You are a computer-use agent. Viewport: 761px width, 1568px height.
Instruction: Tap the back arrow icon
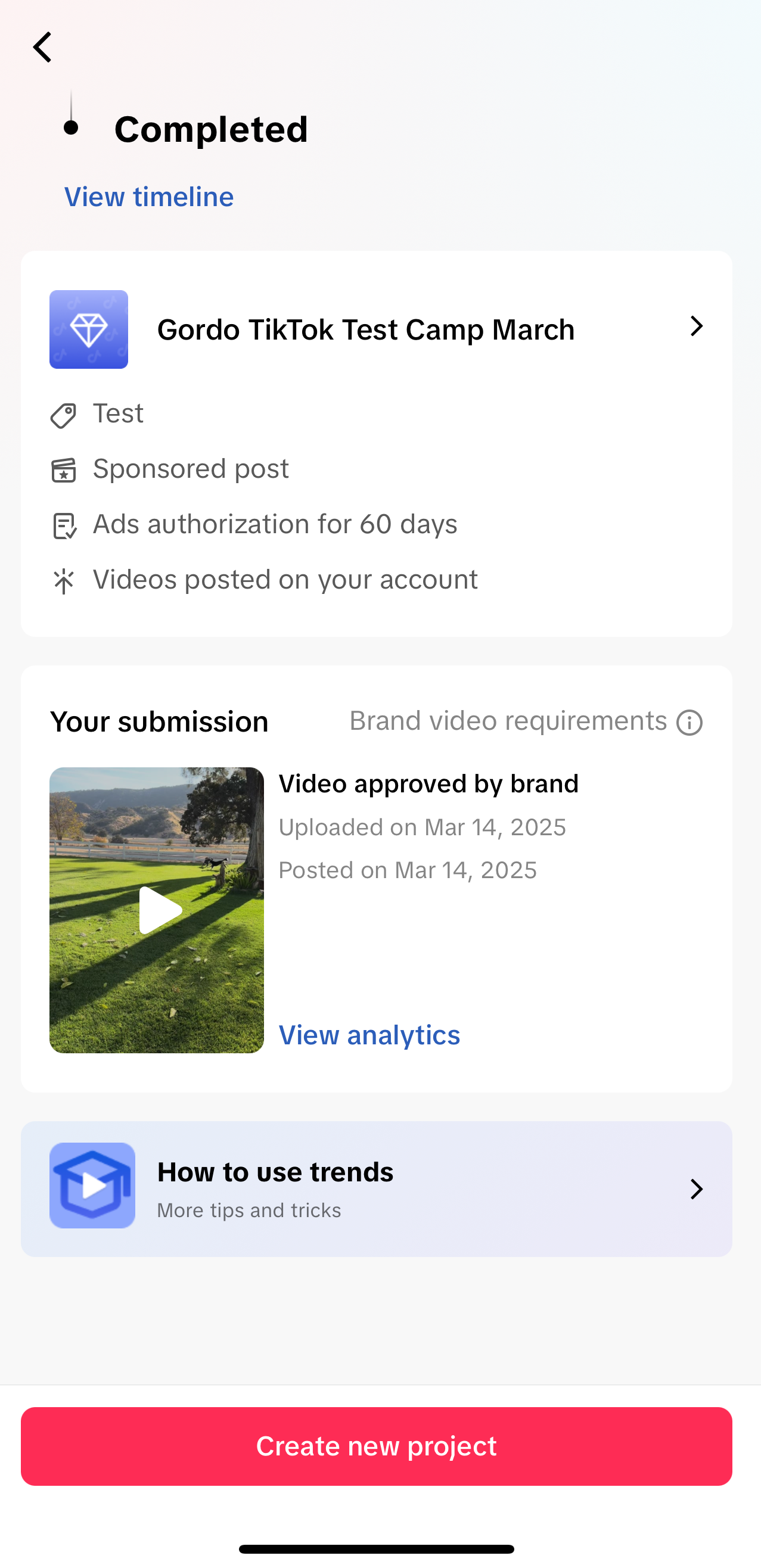(43, 48)
